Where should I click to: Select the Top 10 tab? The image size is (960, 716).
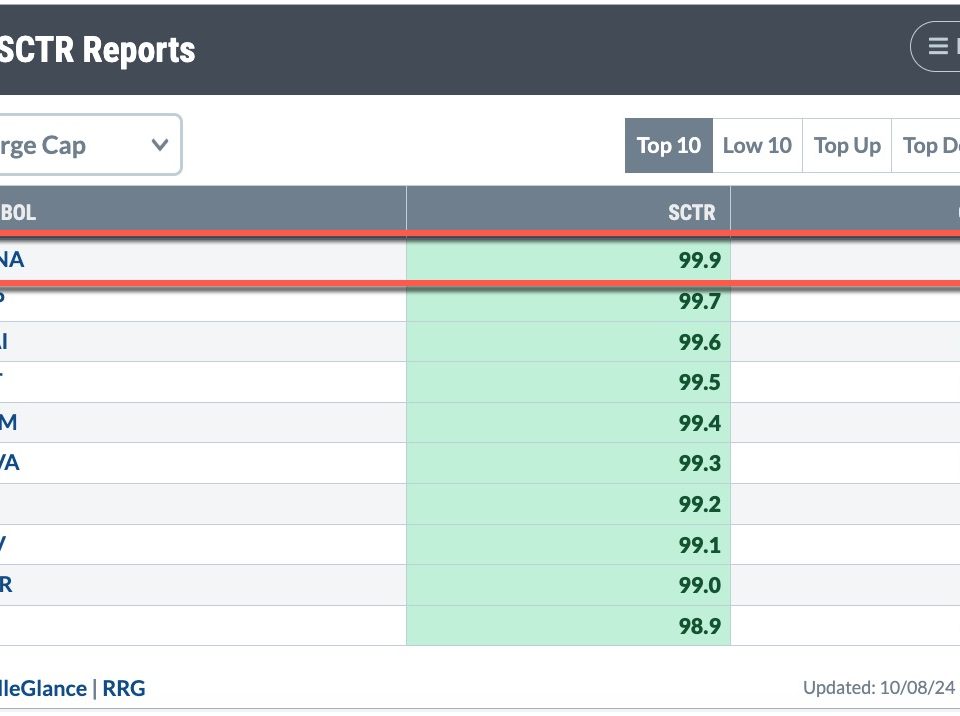(668, 146)
